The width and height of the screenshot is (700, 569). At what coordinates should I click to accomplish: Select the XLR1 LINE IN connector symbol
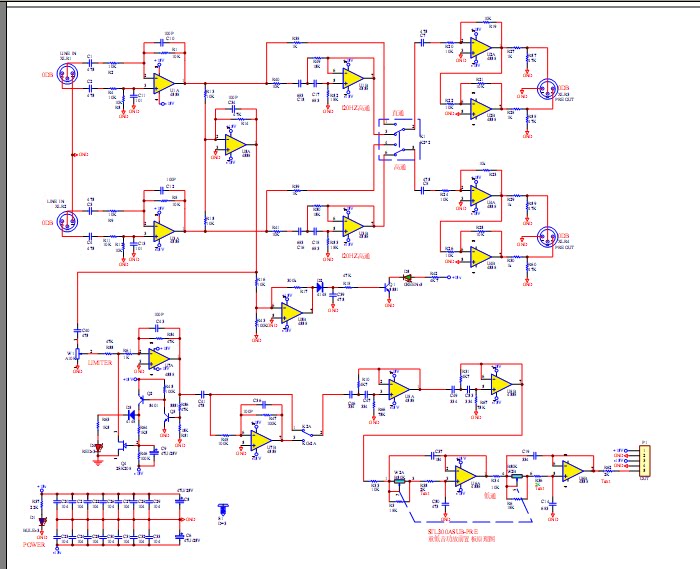(68, 74)
